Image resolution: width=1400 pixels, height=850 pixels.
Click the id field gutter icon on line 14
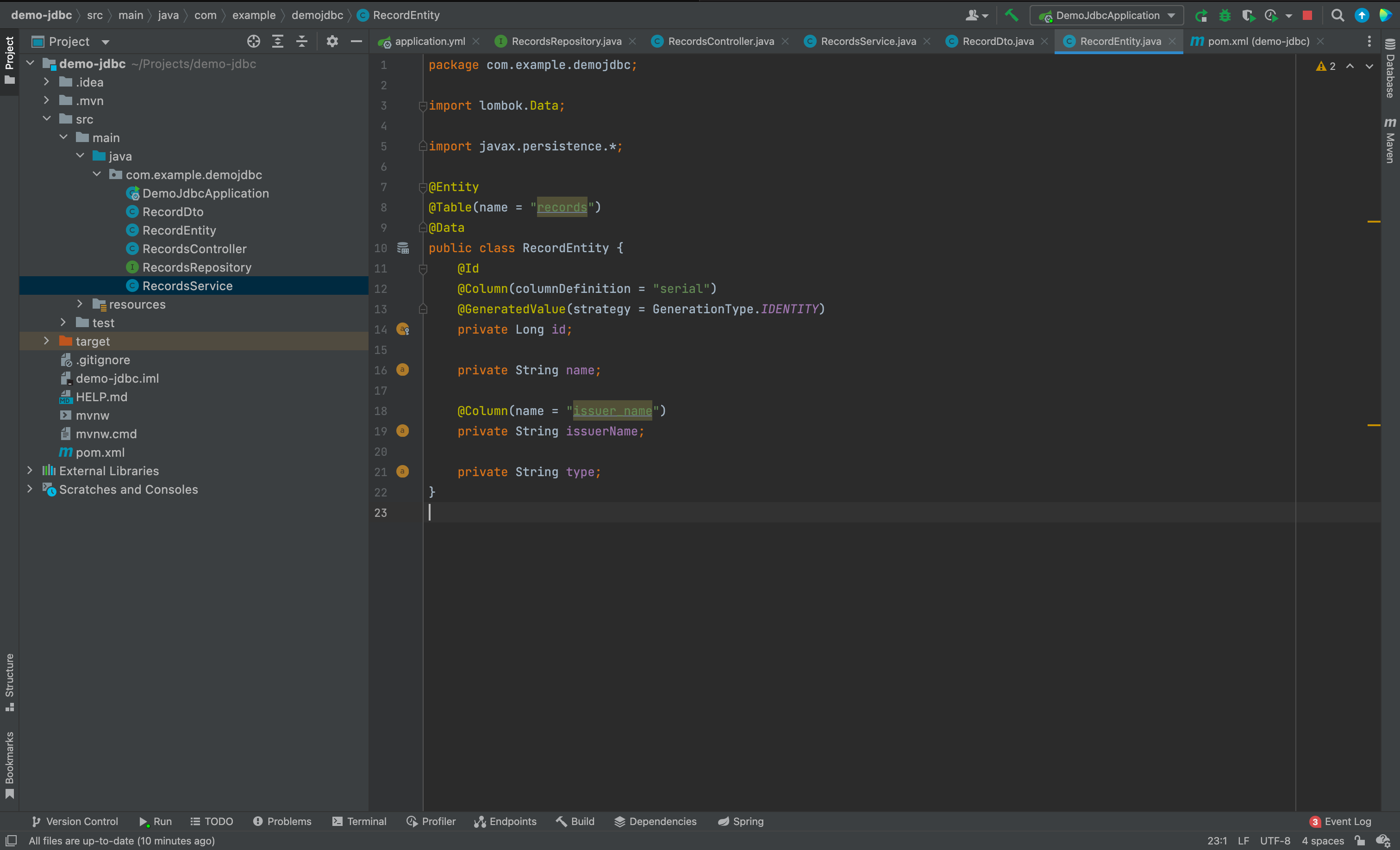click(403, 329)
